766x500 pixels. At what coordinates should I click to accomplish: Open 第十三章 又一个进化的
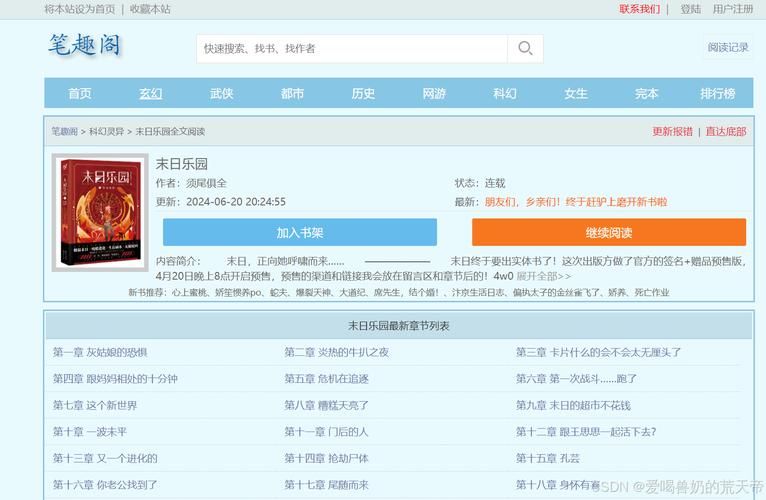click(x=105, y=458)
